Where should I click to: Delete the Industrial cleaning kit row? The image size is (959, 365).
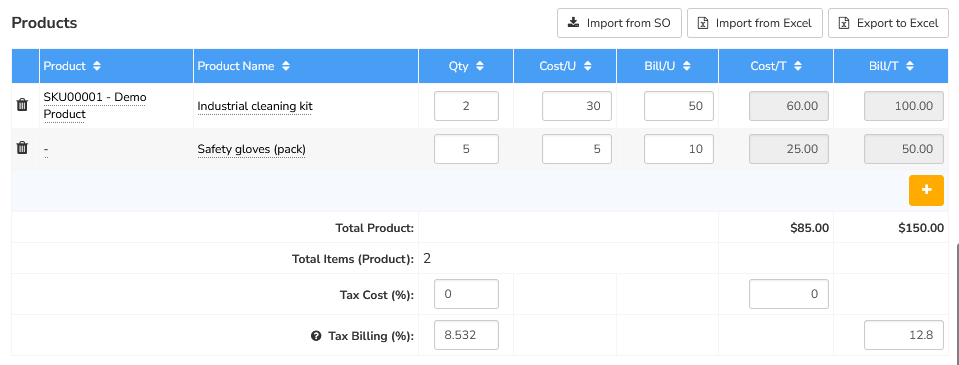point(22,105)
